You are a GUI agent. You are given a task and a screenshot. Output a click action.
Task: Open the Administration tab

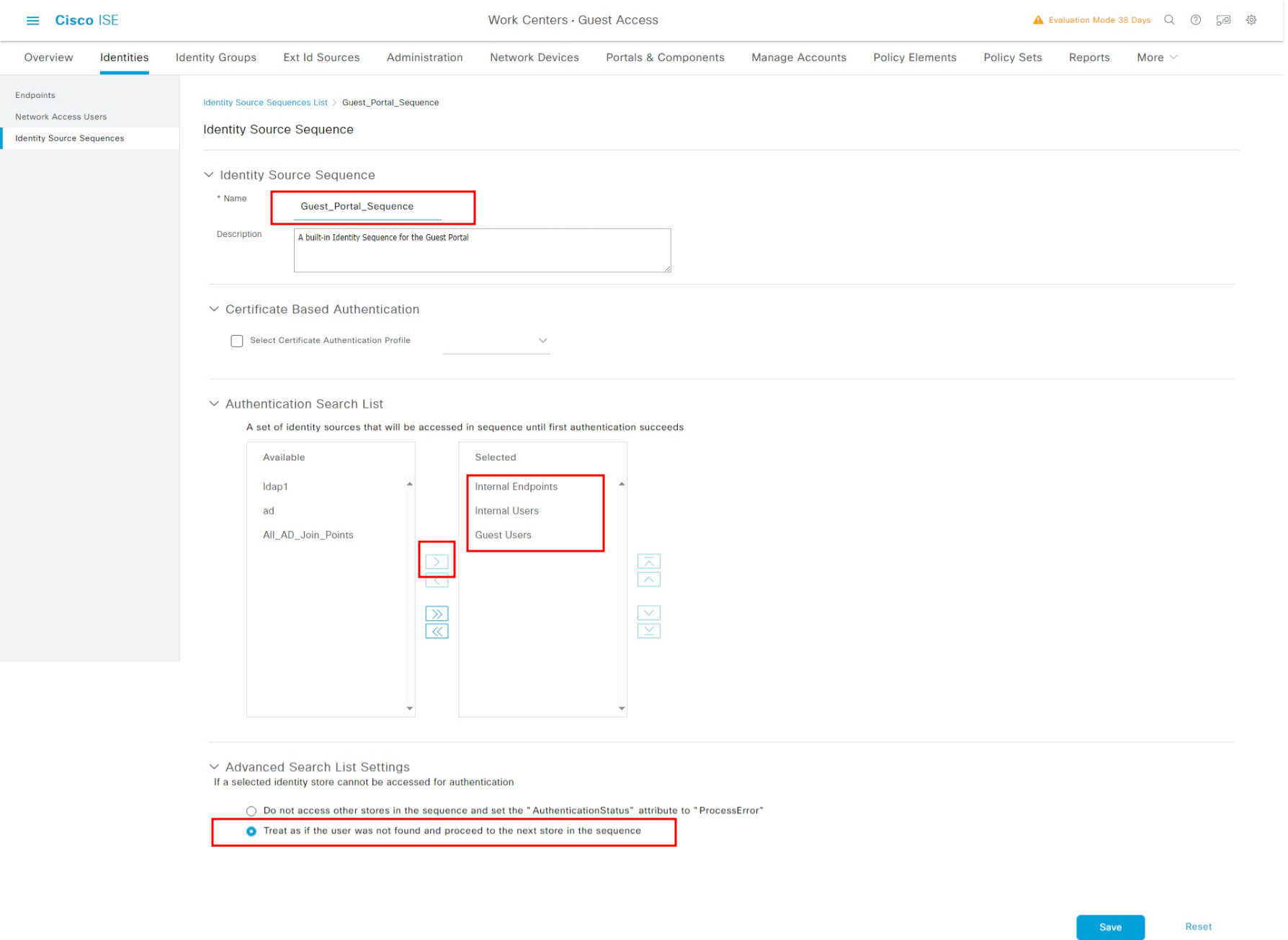tap(425, 58)
